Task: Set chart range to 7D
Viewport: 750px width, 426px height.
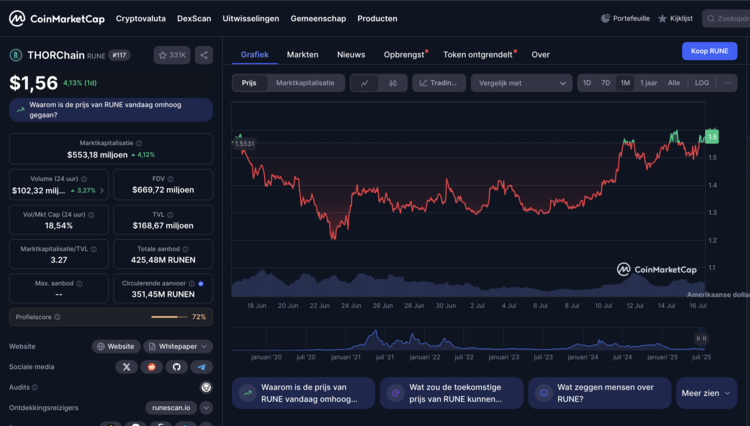Action: 606,83
